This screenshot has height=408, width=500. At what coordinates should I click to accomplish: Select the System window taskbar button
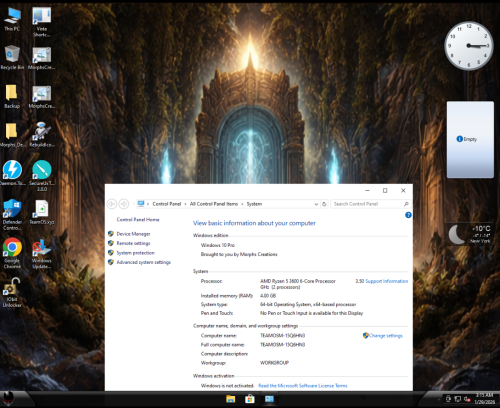(269, 399)
